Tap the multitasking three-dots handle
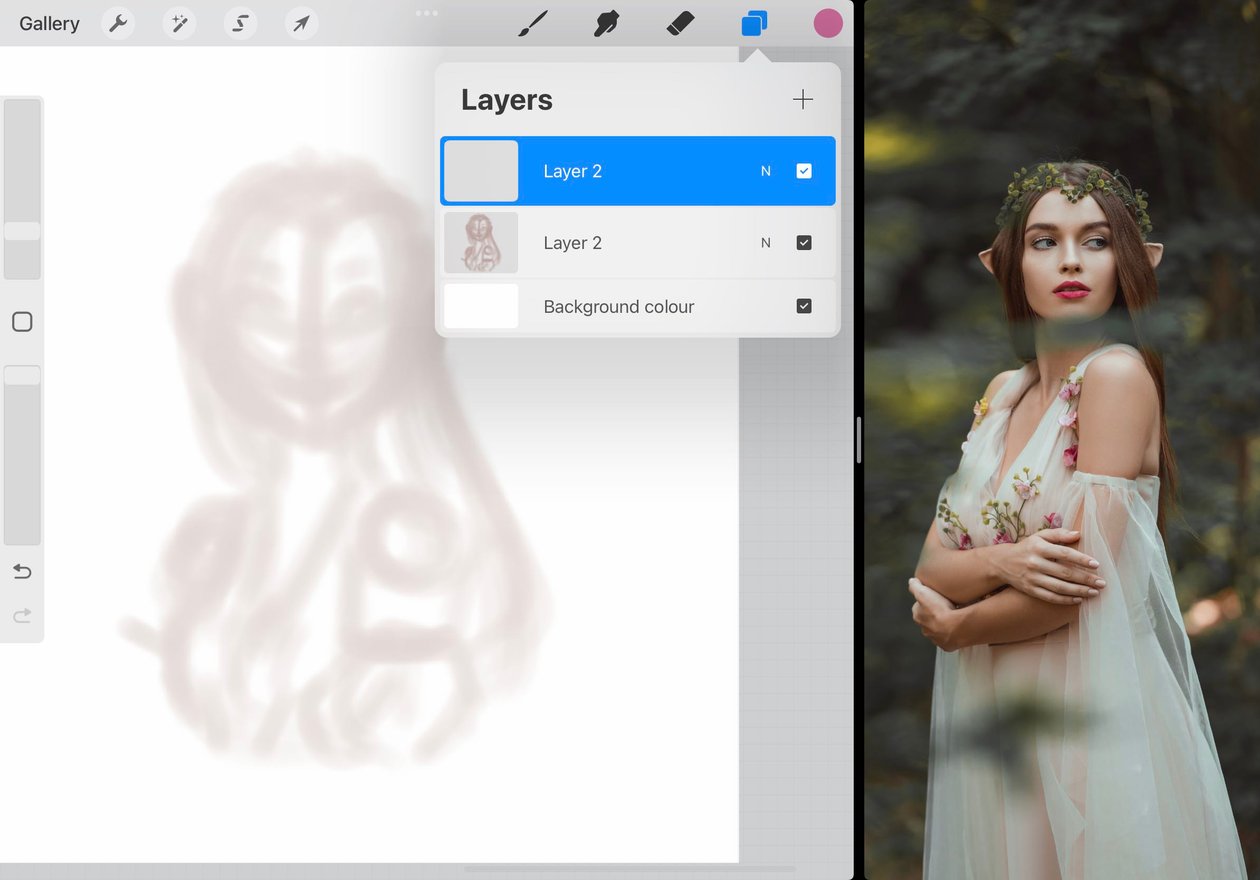Image resolution: width=1260 pixels, height=880 pixels. (x=427, y=13)
